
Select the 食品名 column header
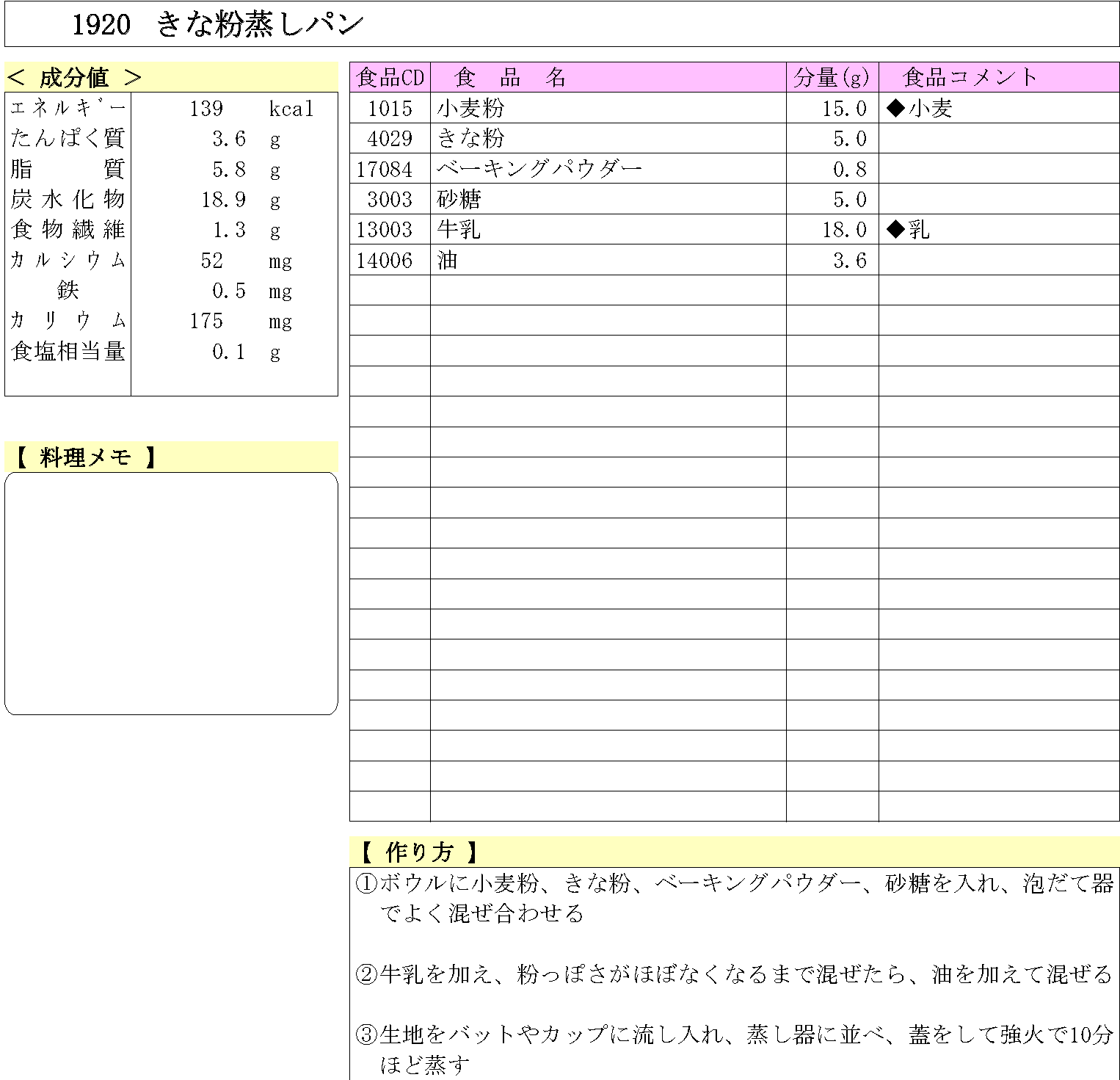511,77
